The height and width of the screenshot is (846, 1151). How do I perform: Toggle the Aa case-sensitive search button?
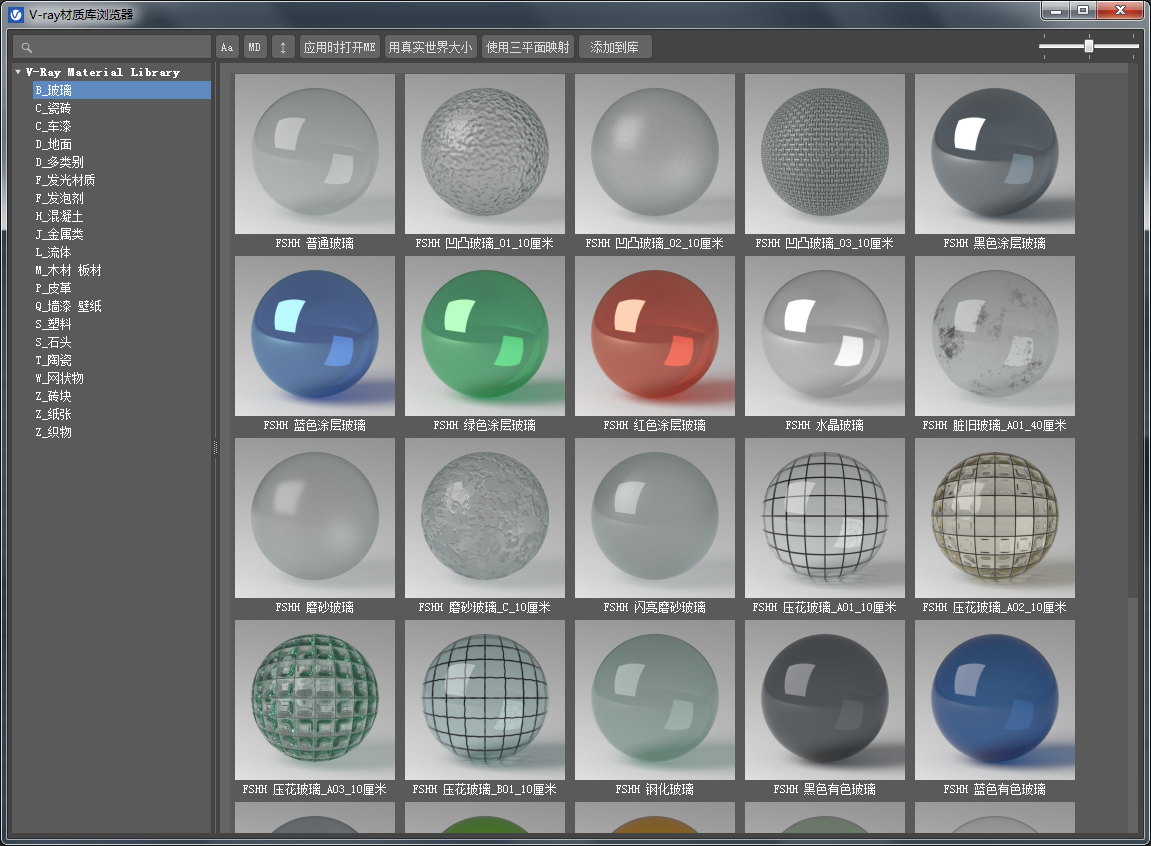pyautogui.click(x=227, y=47)
